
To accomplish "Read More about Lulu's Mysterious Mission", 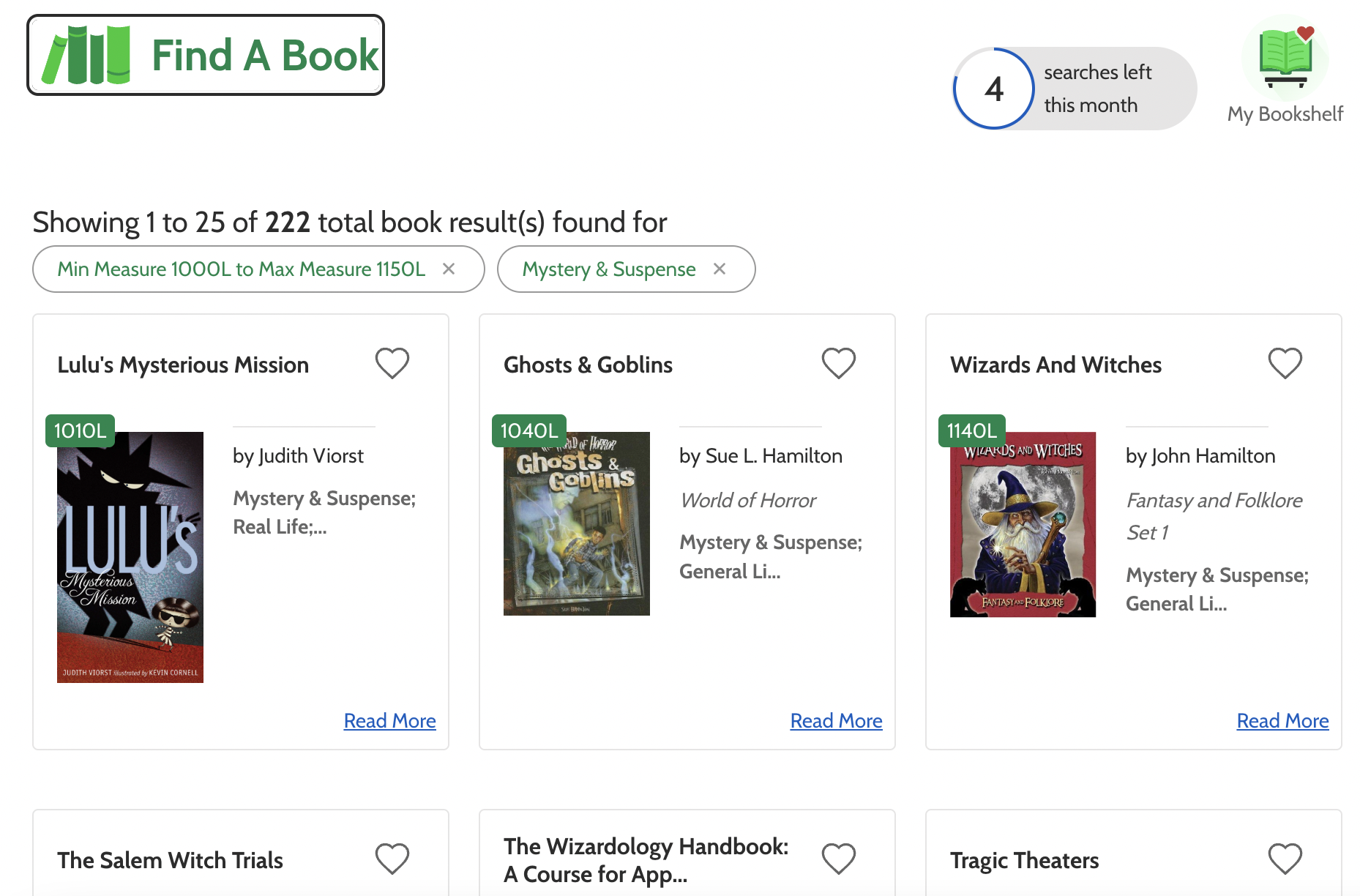I will tap(390, 720).
